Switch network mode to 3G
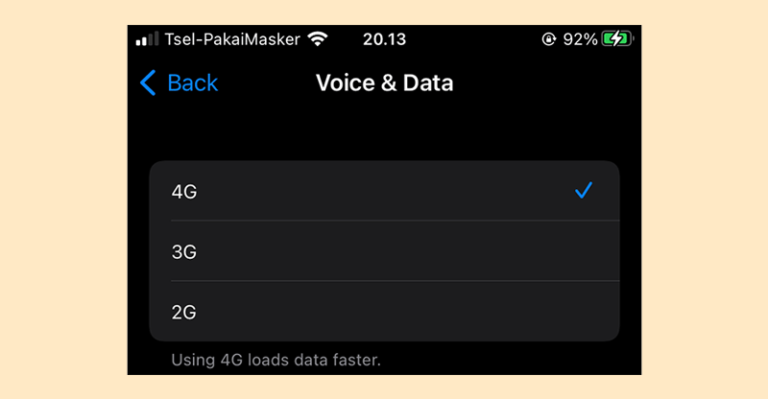 point(384,251)
